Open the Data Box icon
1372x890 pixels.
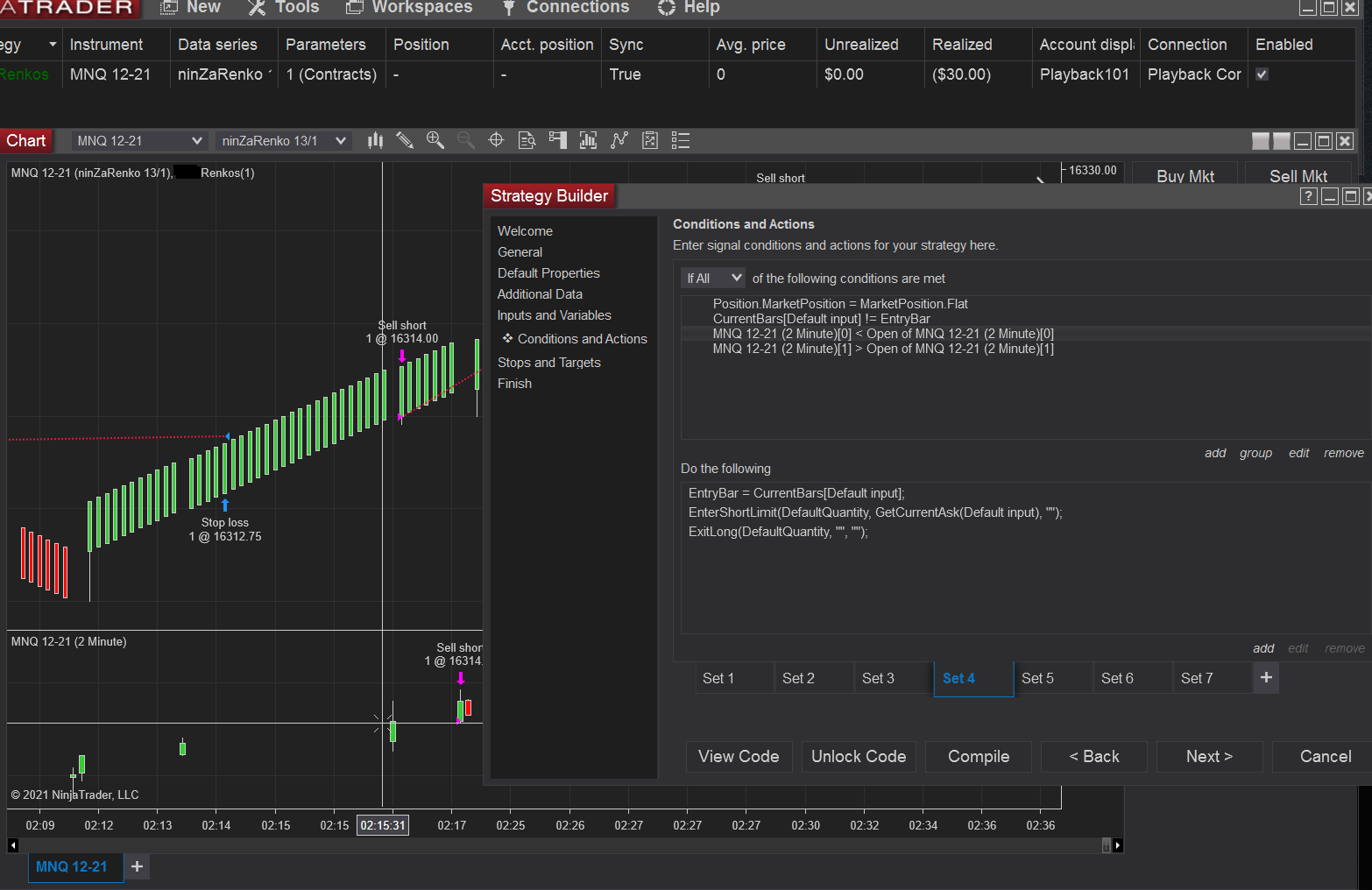coord(527,140)
